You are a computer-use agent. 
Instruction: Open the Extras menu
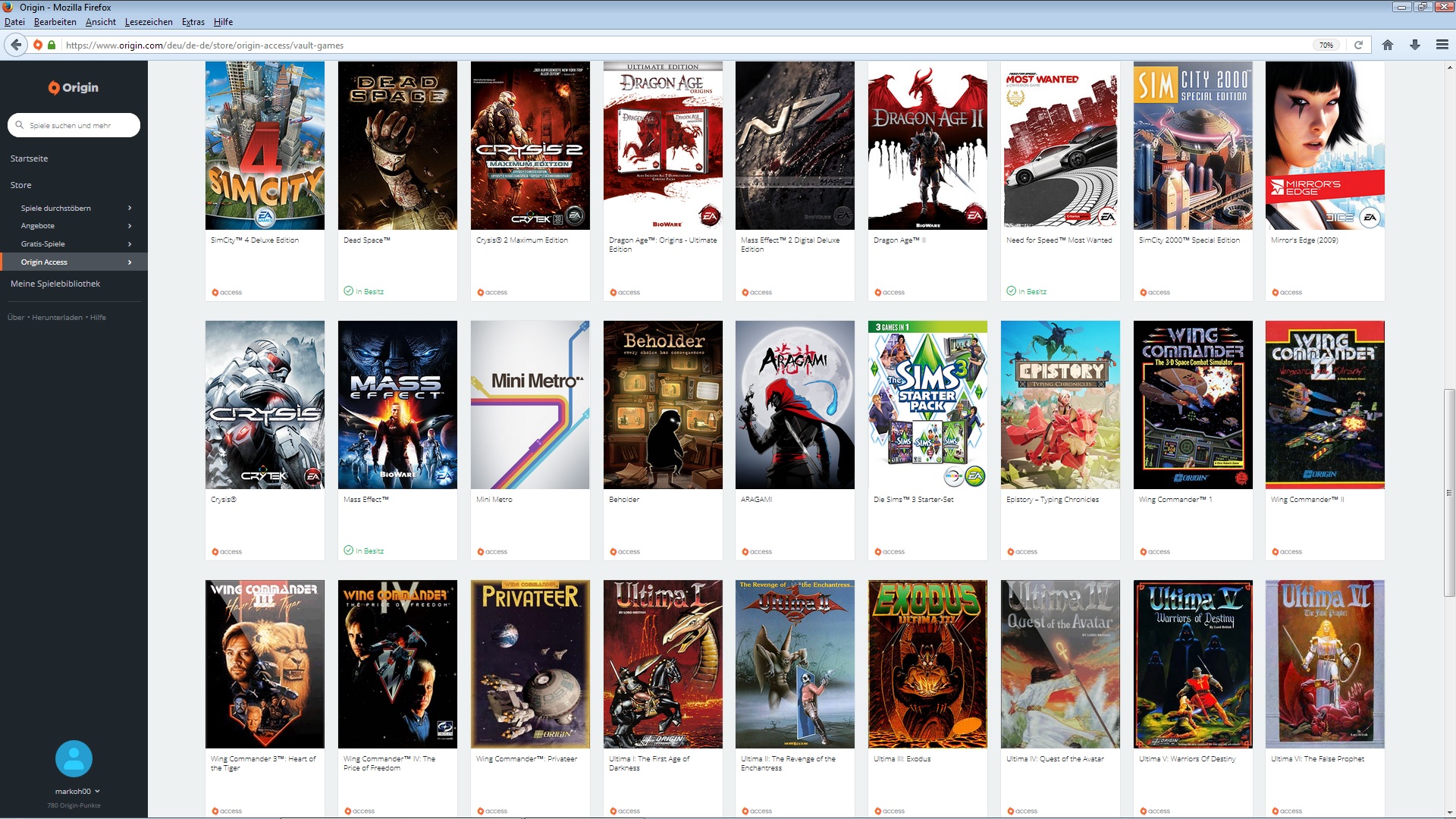(x=193, y=22)
